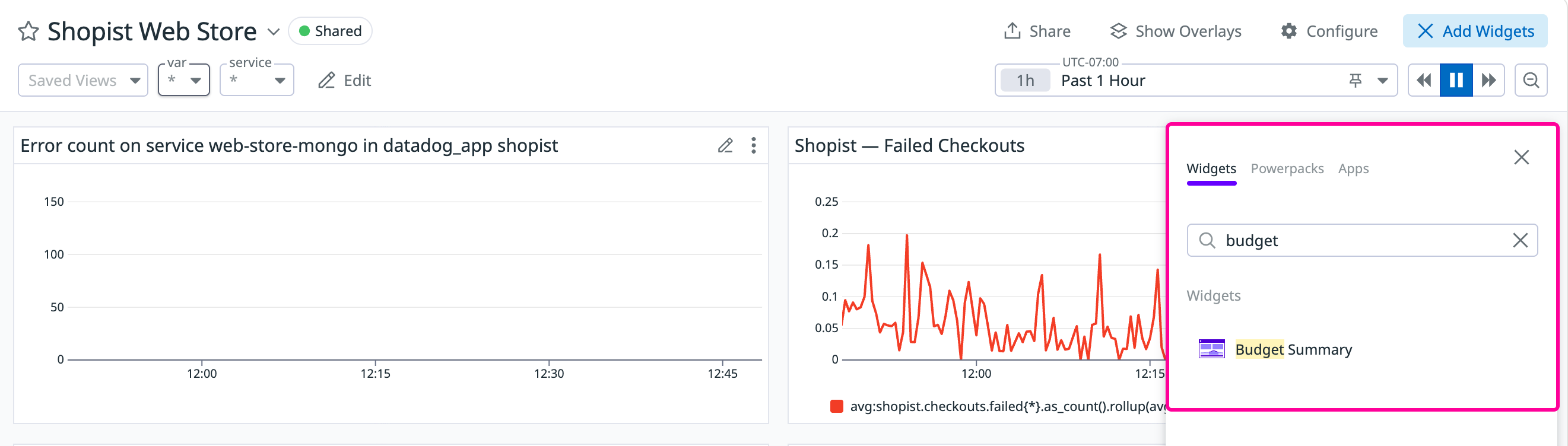
Task: Open the var template variable dropdown
Action: tap(184, 80)
